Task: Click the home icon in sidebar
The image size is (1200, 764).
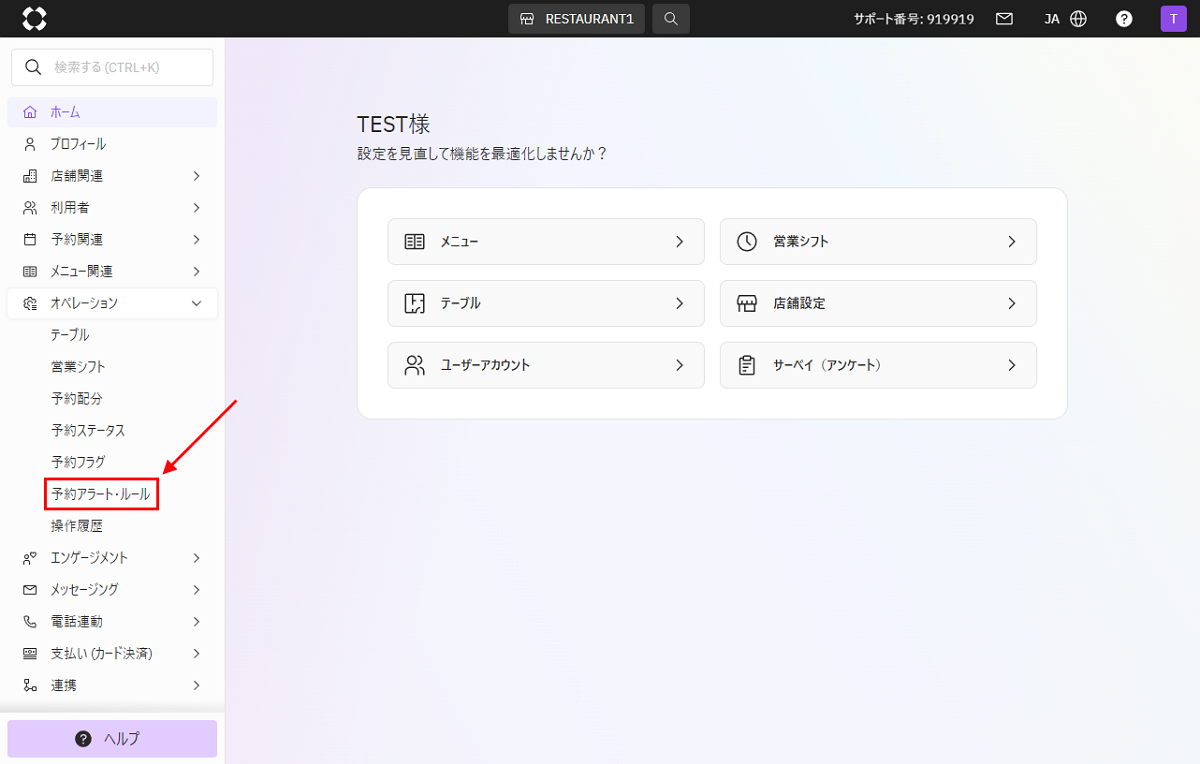Action: (x=30, y=112)
